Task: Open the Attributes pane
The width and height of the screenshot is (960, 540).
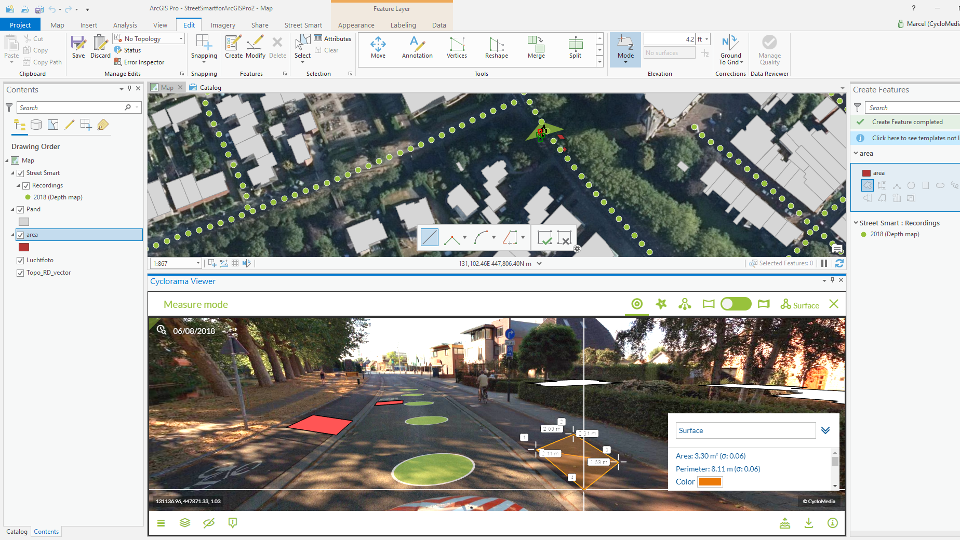Action: [332, 38]
